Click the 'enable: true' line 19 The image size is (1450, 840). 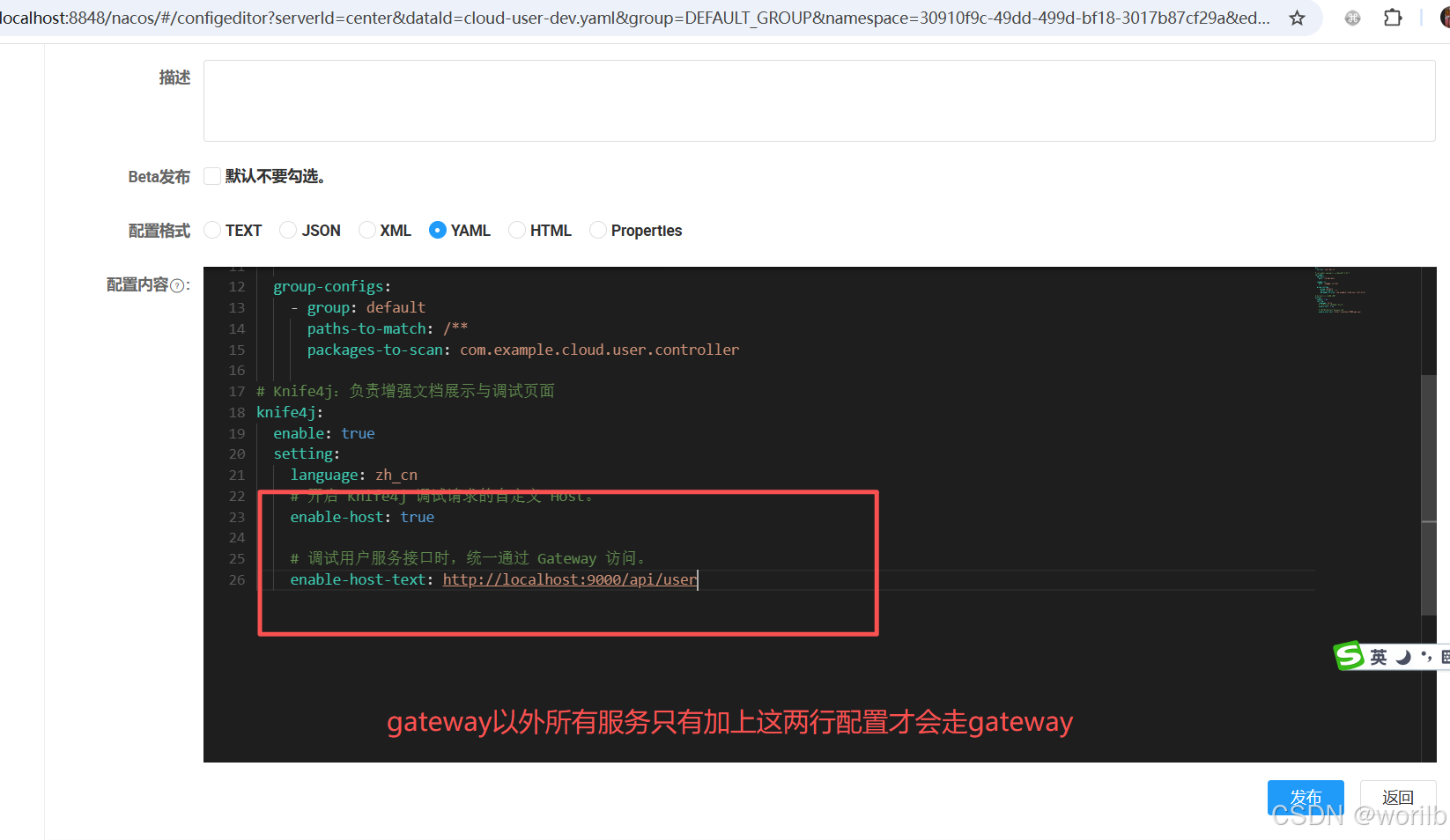coord(324,433)
